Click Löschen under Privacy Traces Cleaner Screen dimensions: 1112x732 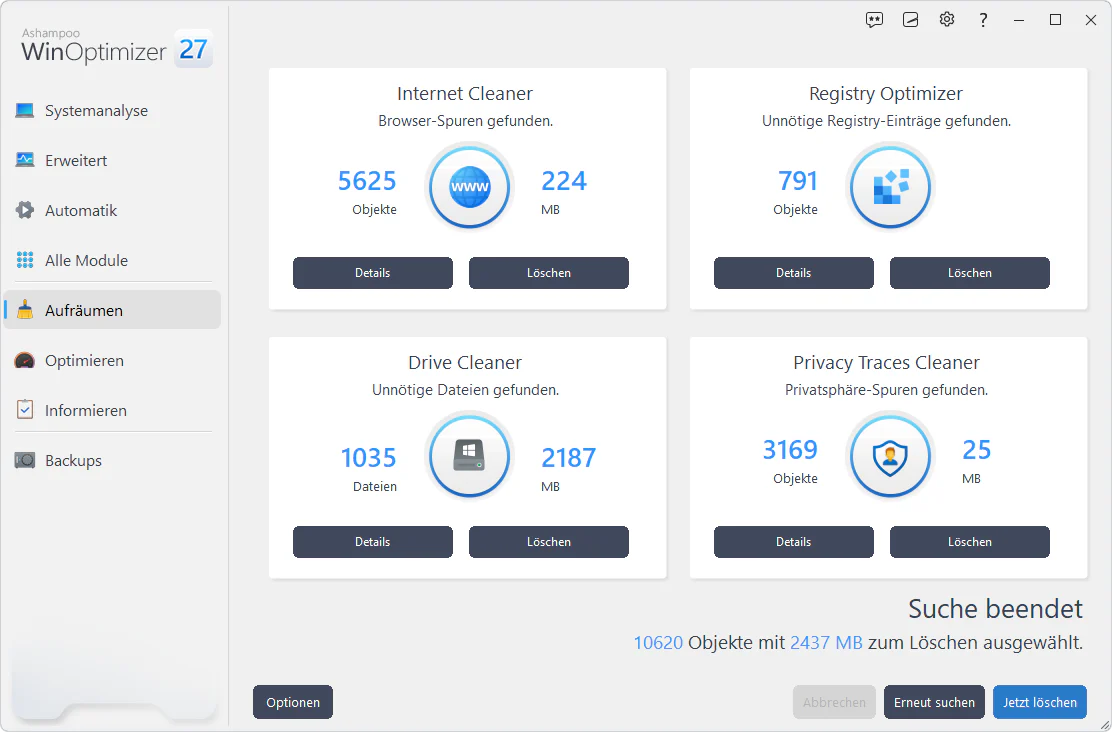point(969,541)
